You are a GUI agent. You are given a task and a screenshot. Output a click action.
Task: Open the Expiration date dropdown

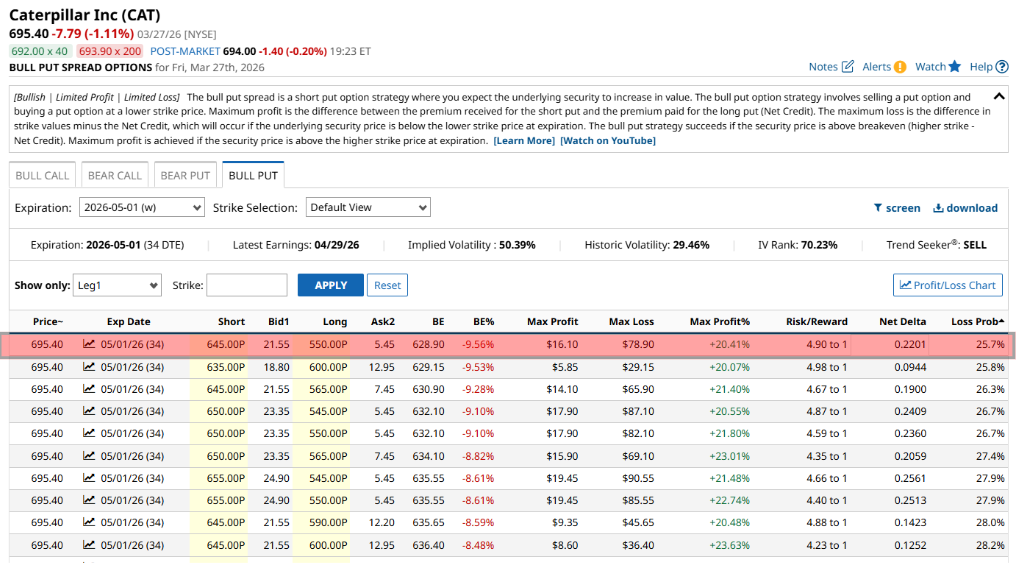141,208
